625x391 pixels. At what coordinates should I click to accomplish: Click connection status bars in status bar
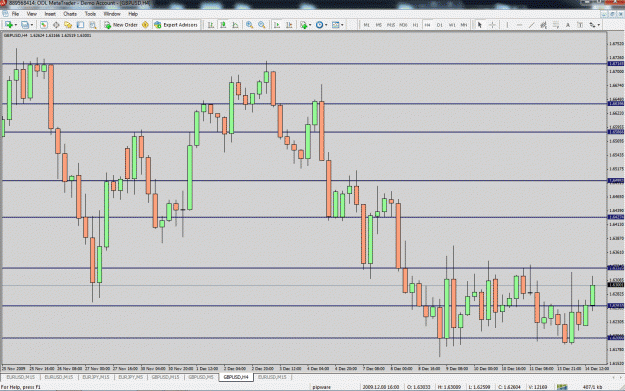562,387
